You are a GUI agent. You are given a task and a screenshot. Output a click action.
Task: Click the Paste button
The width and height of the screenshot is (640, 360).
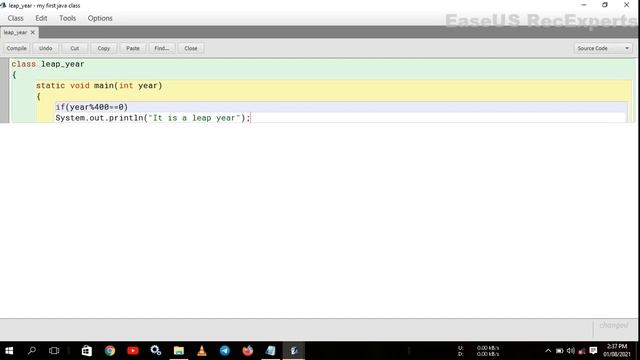click(133, 48)
